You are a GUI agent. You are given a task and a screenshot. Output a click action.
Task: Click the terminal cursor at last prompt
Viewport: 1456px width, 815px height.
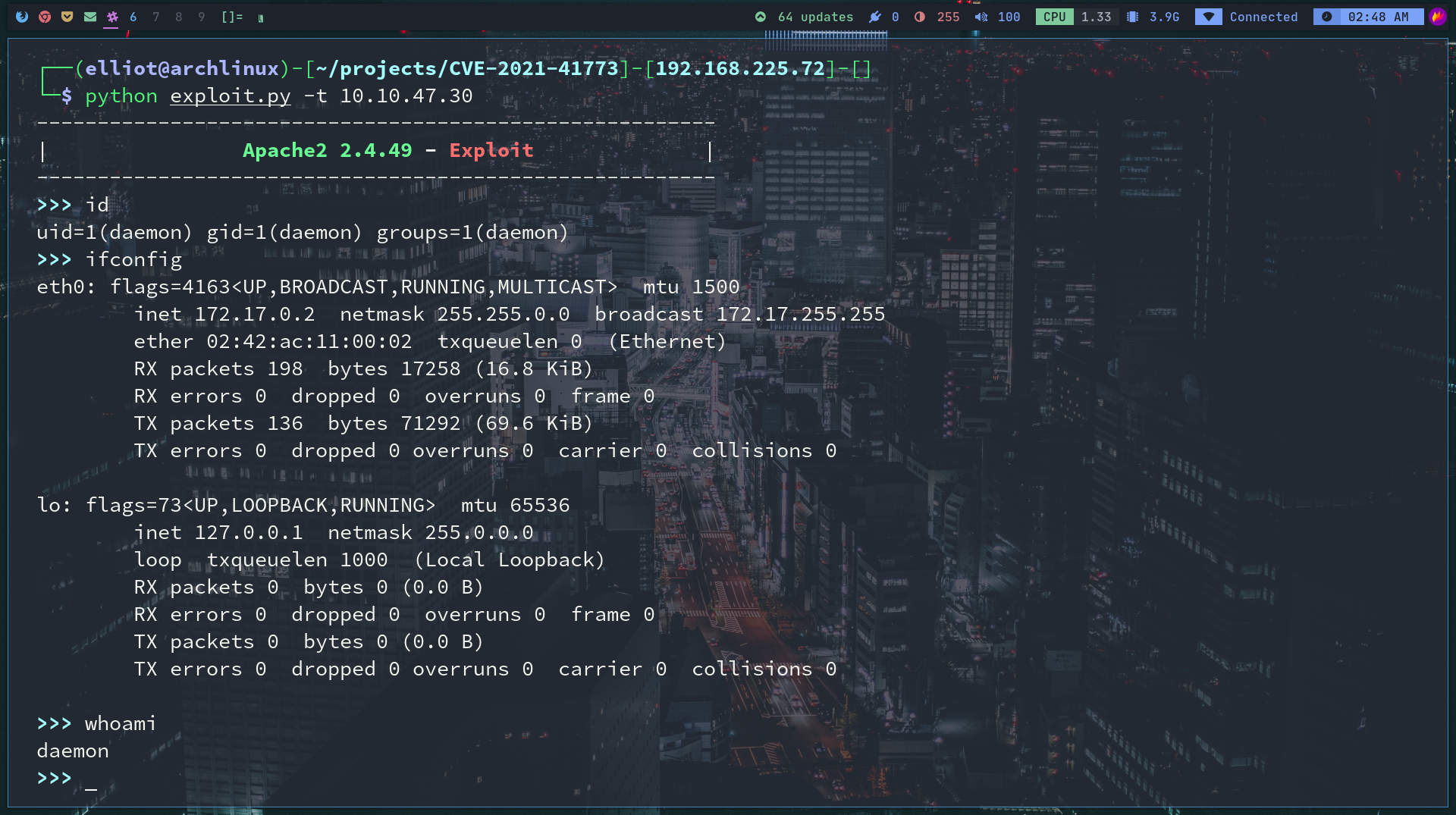(x=91, y=788)
